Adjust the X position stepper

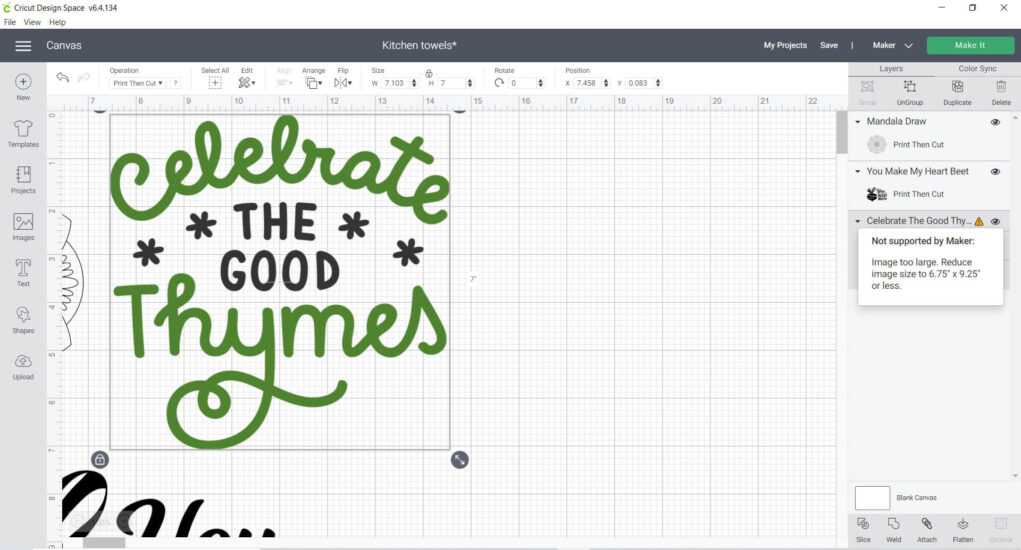tap(606, 83)
